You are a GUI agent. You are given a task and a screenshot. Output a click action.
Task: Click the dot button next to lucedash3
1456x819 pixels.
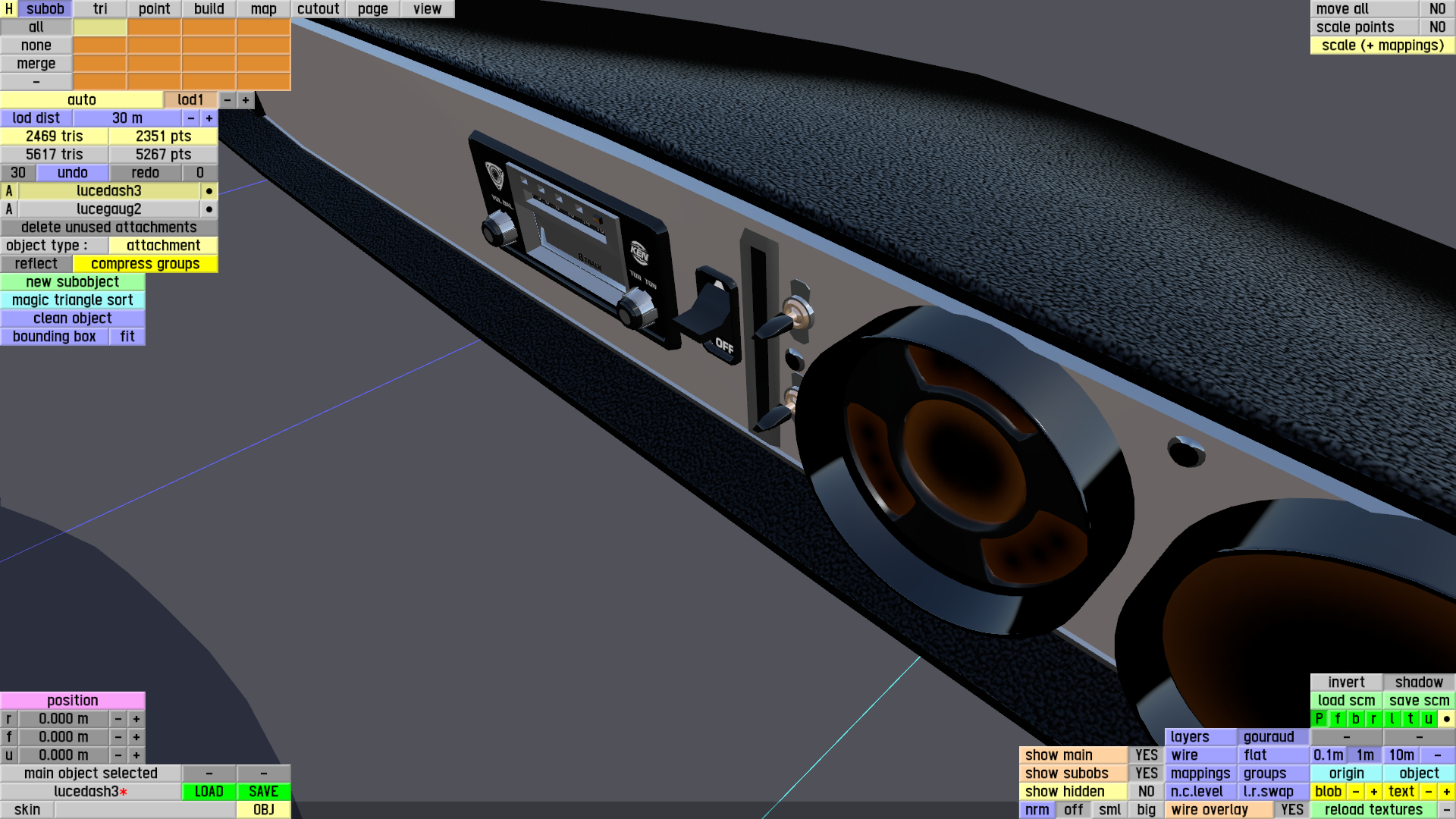point(209,191)
